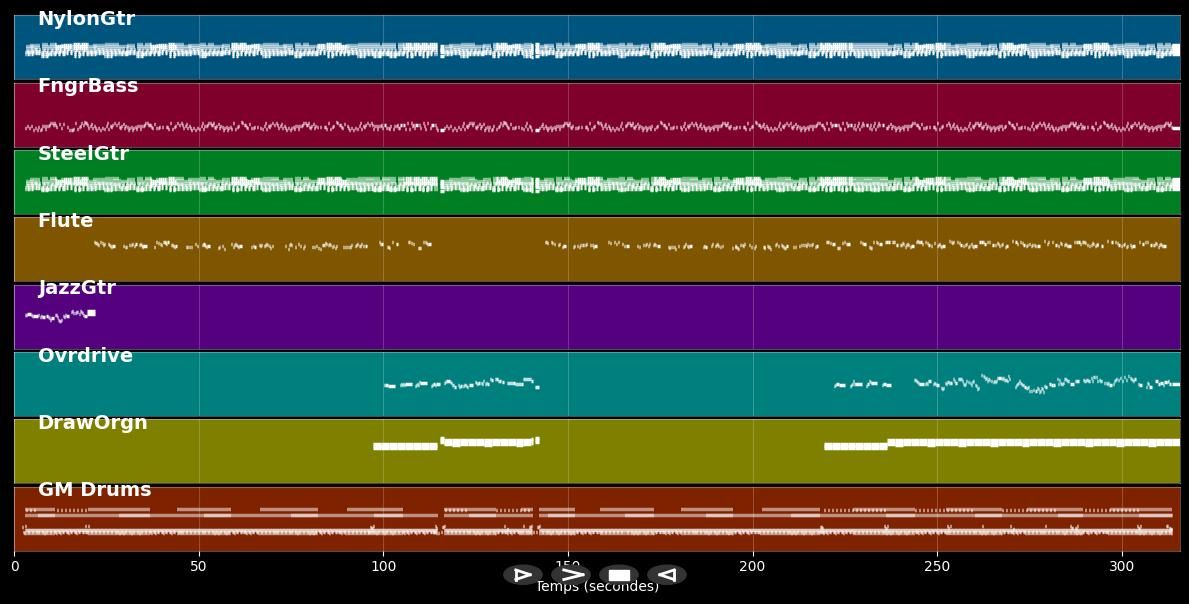Click the SteelGtr track name

tap(83, 154)
